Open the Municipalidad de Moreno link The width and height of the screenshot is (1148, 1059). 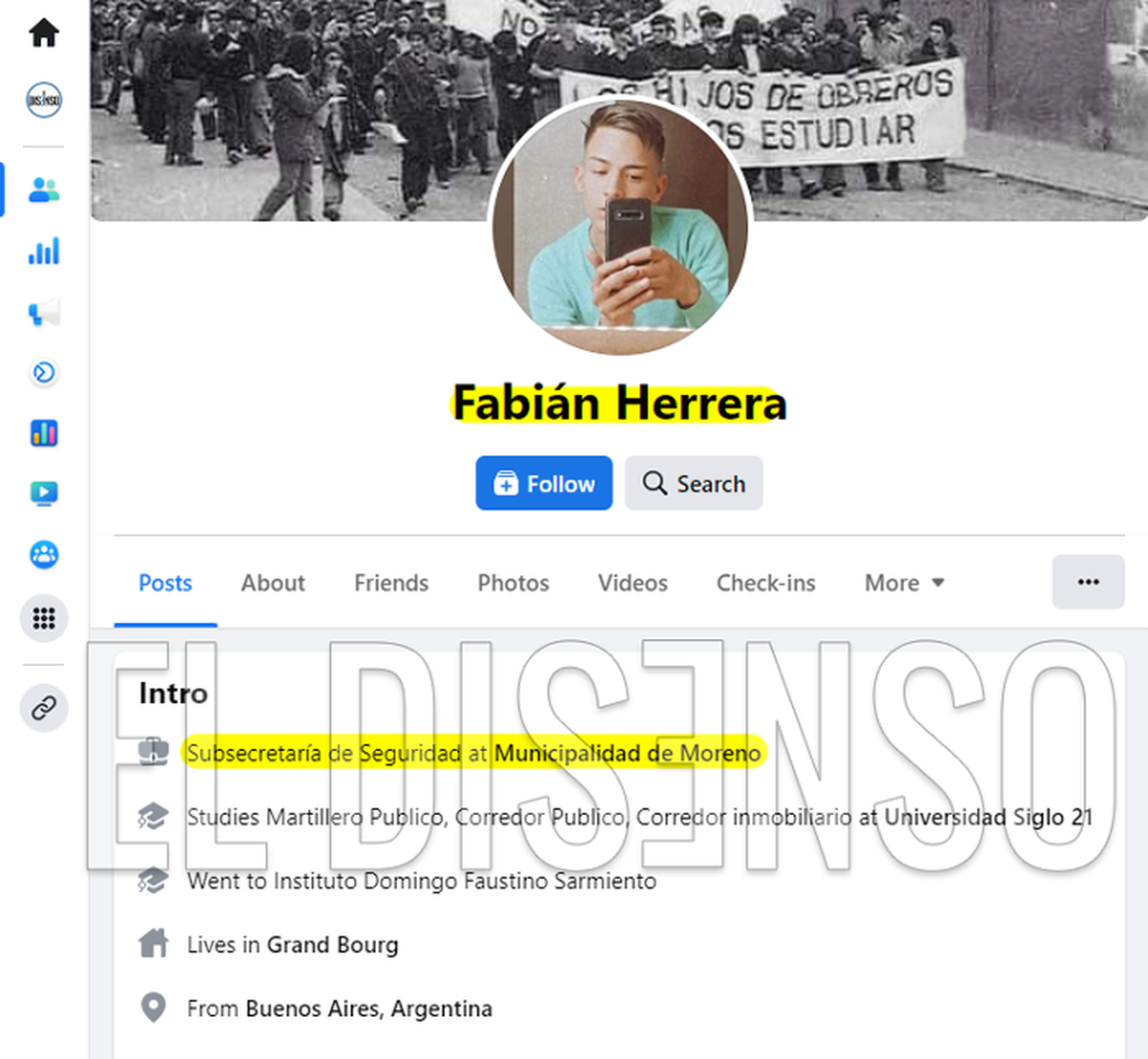pyautogui.click(x=628, y=754)
